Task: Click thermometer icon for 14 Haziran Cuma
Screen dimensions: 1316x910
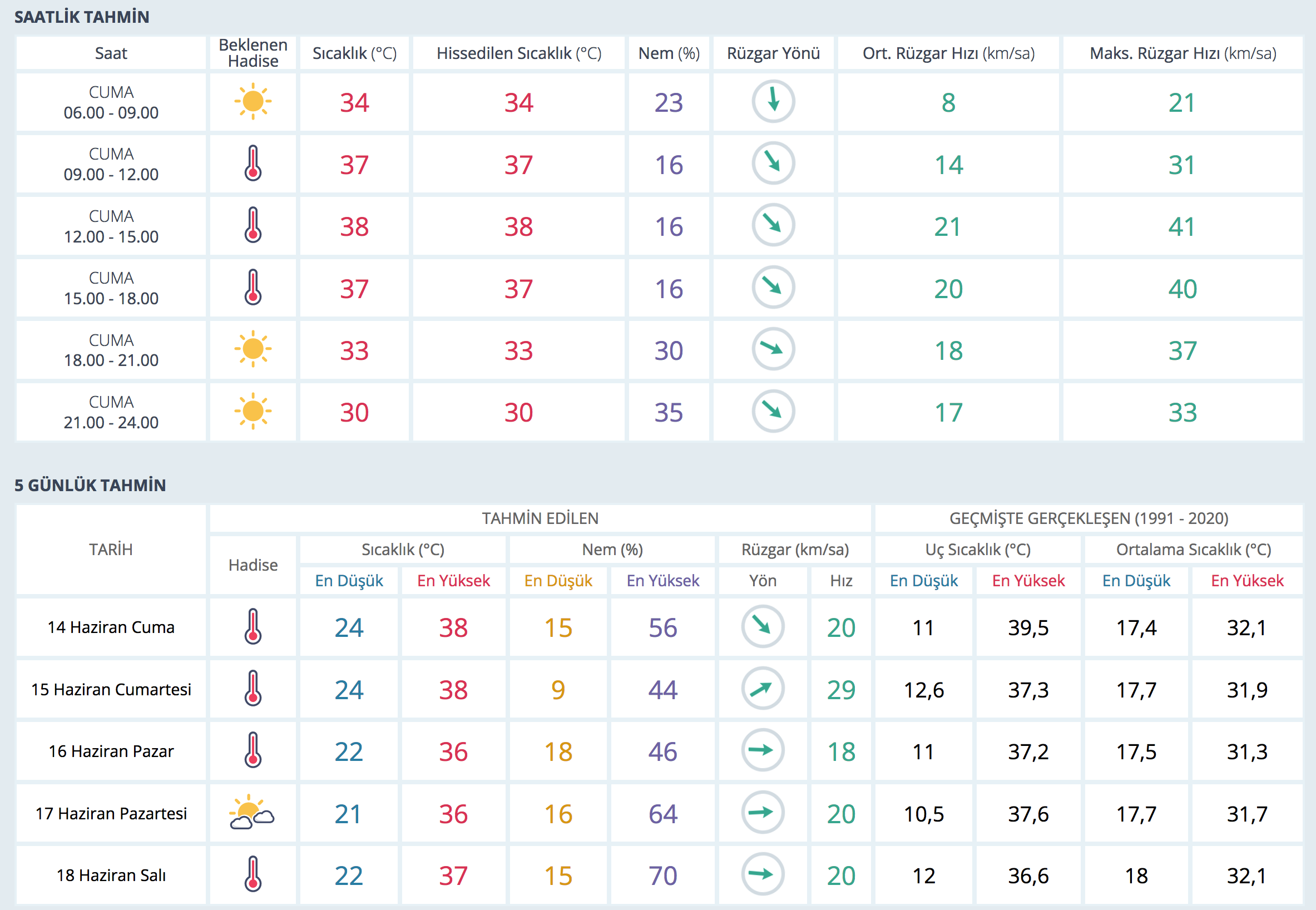Action: tap(253, 627)
